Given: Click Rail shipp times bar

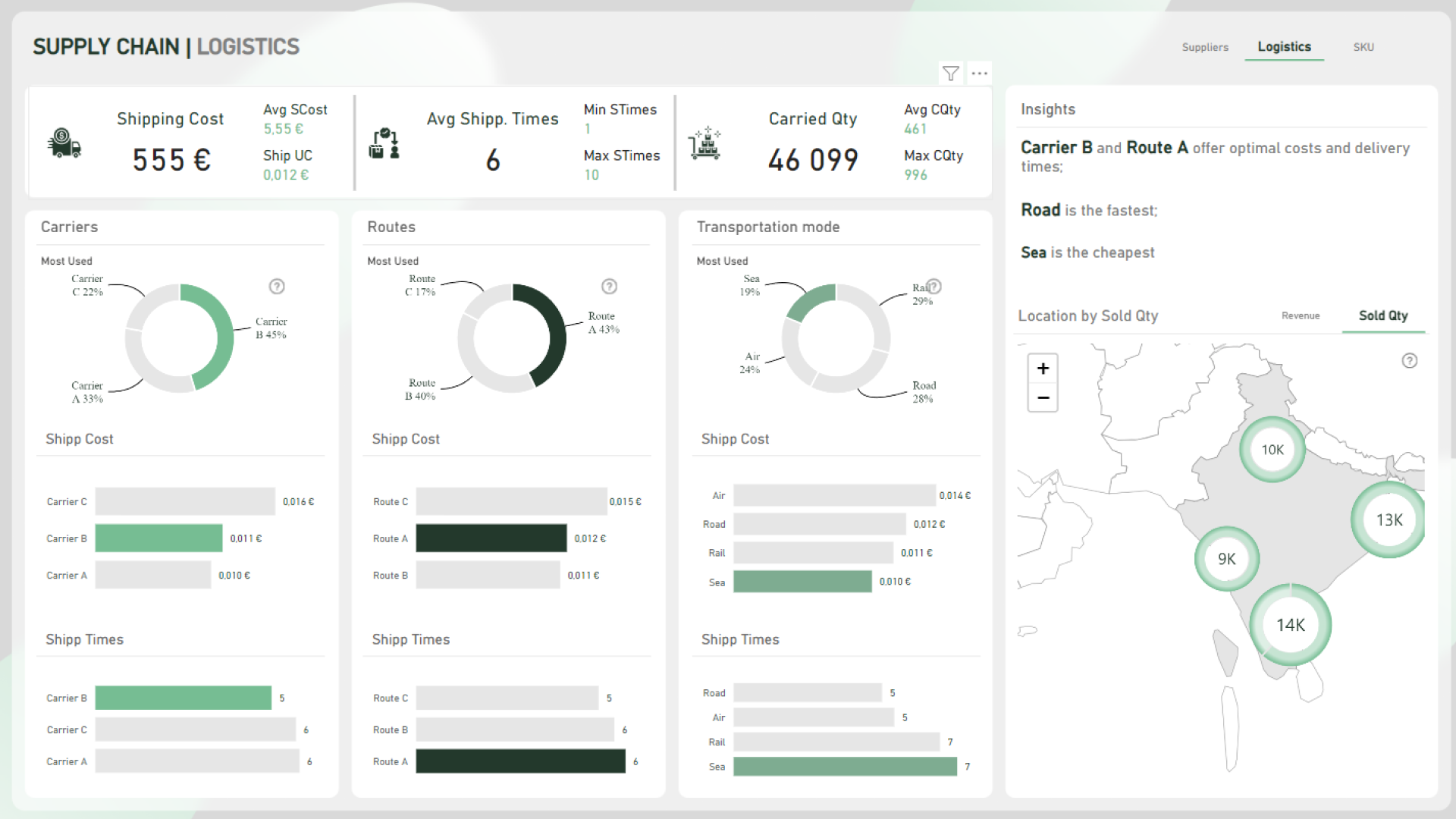Looking at the screenshot, I should pyautogui.click(x=836, y=742).
